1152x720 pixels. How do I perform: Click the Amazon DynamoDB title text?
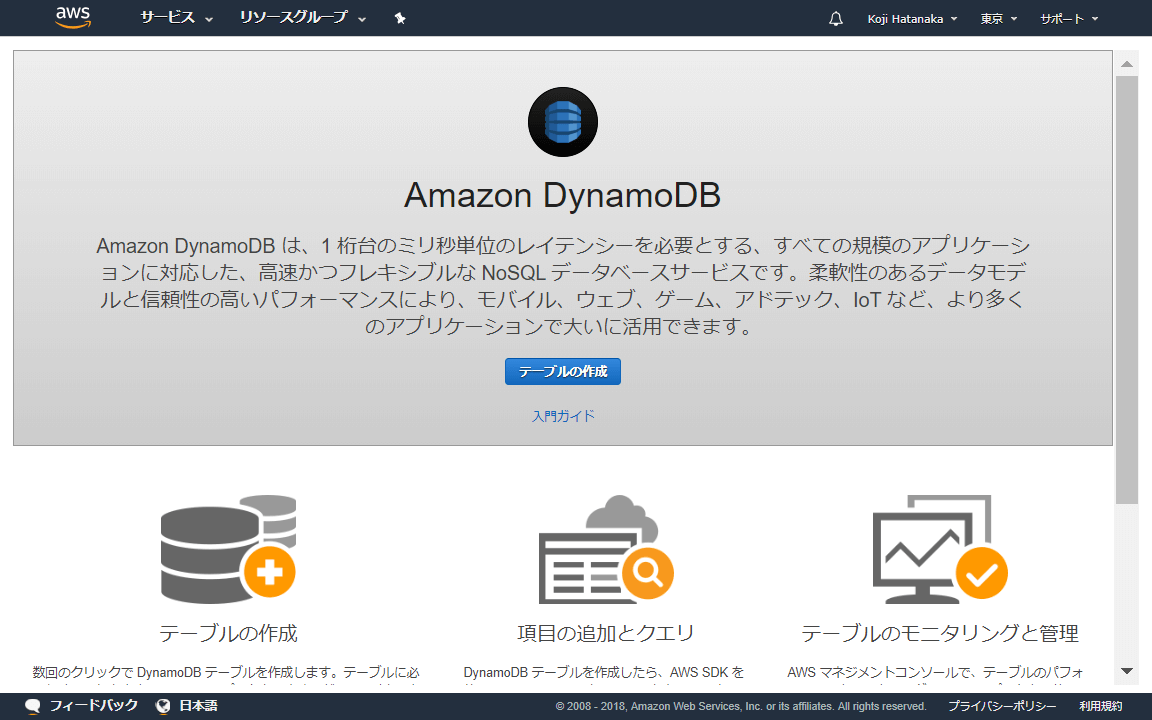563,195
